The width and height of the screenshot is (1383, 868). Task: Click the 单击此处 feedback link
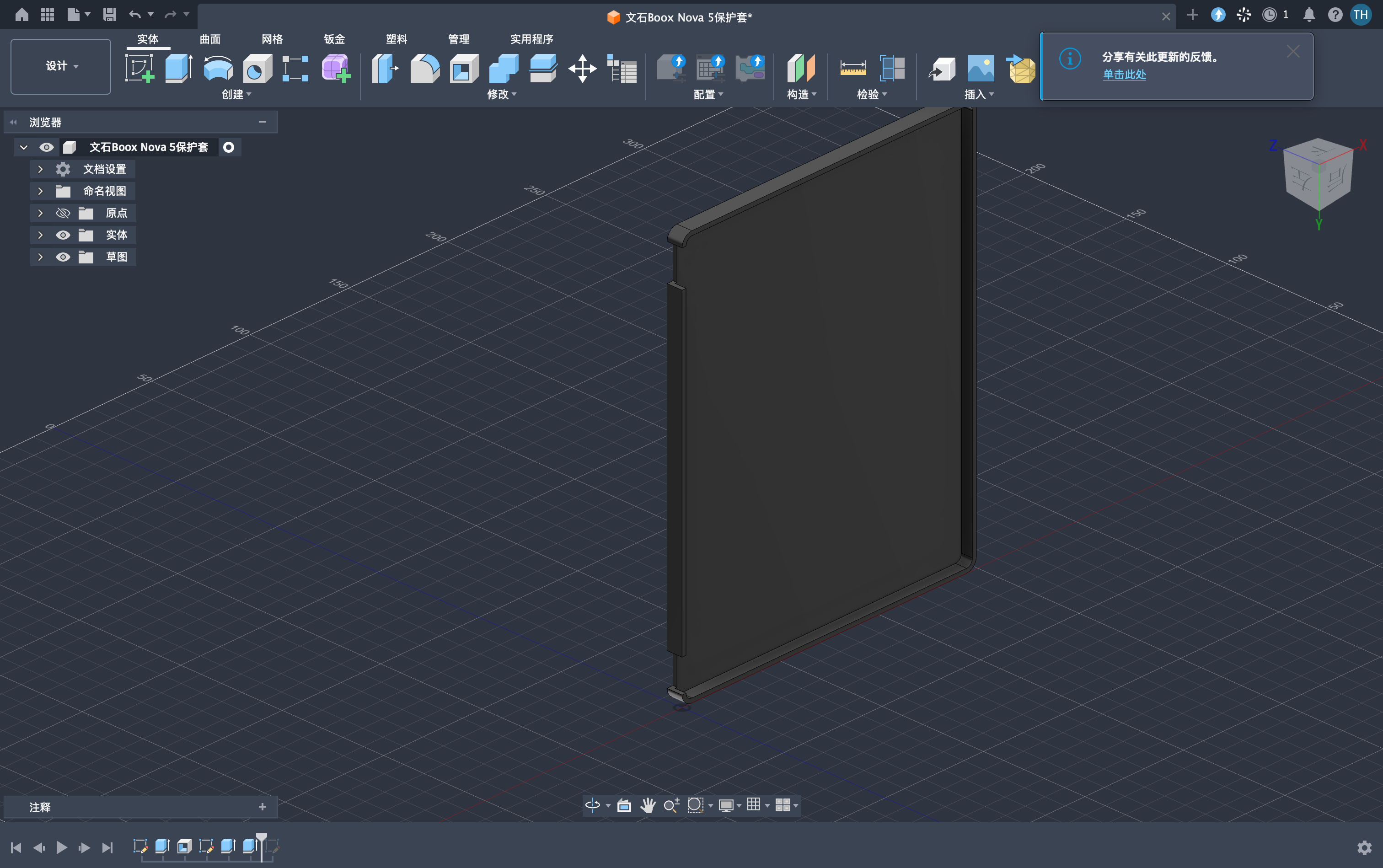click(x=1124, y=75)
